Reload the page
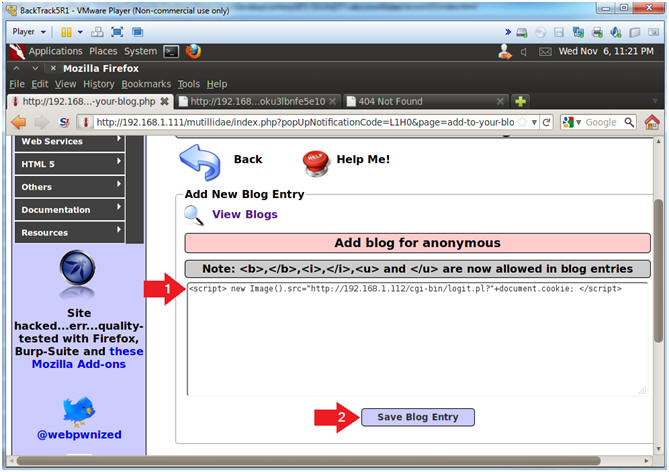Screen dimensions: 669x472 546,122
